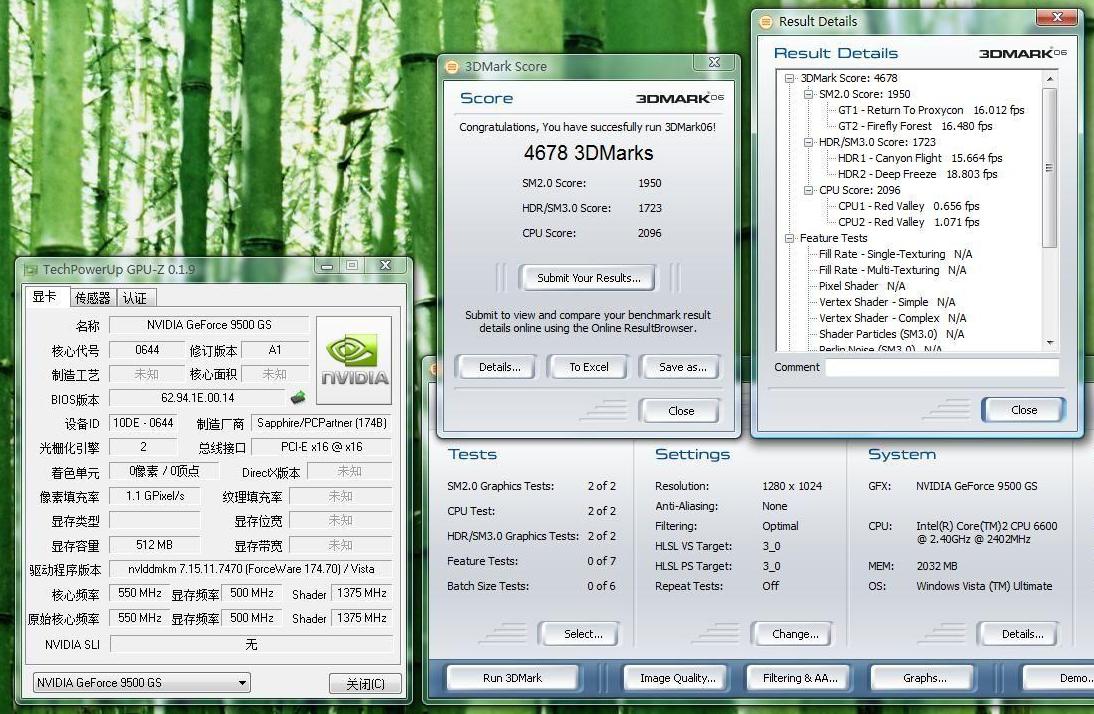Click the Result Details window title icon
Screen dimensions: 1094x714
click(x=766, y=21)
